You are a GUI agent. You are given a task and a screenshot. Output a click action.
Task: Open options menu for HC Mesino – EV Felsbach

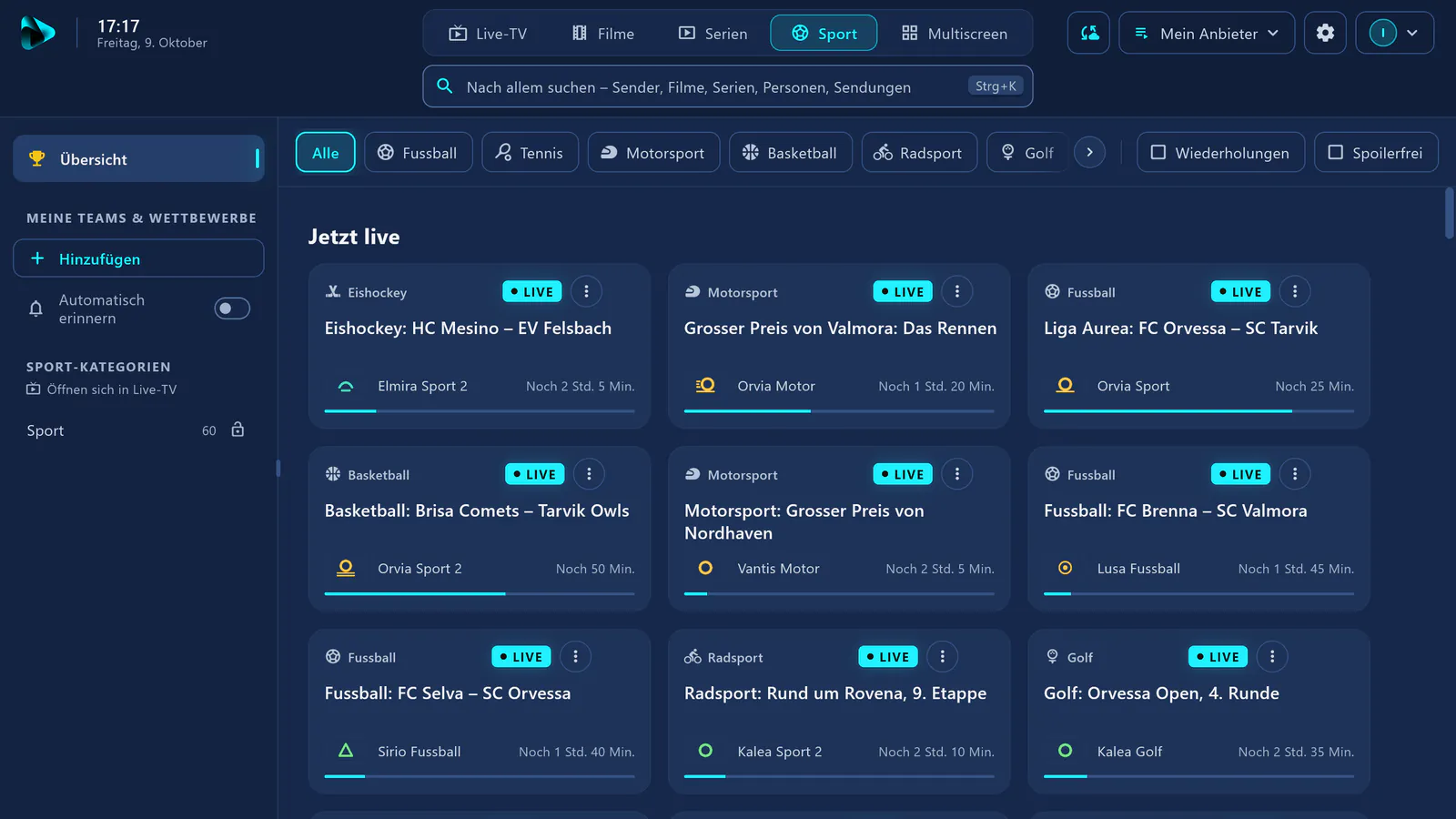[x=586, y=291]
